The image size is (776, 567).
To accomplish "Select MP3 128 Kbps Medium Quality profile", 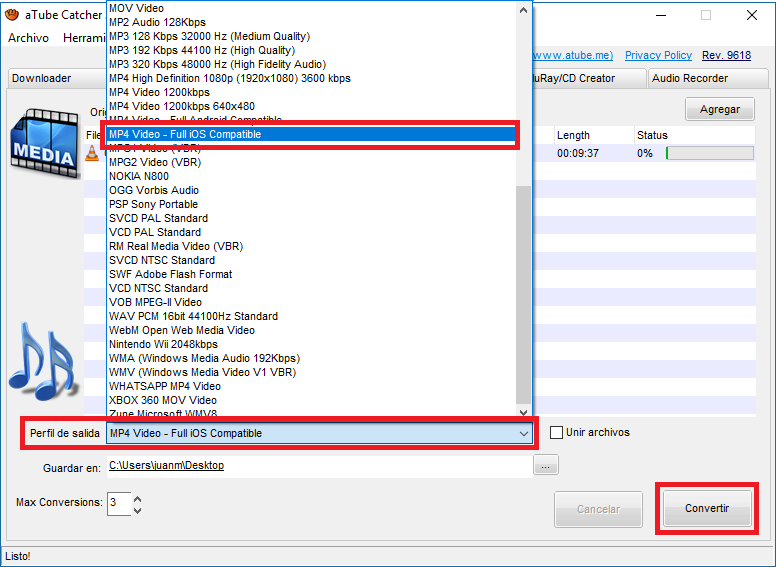I will (311, 36).
